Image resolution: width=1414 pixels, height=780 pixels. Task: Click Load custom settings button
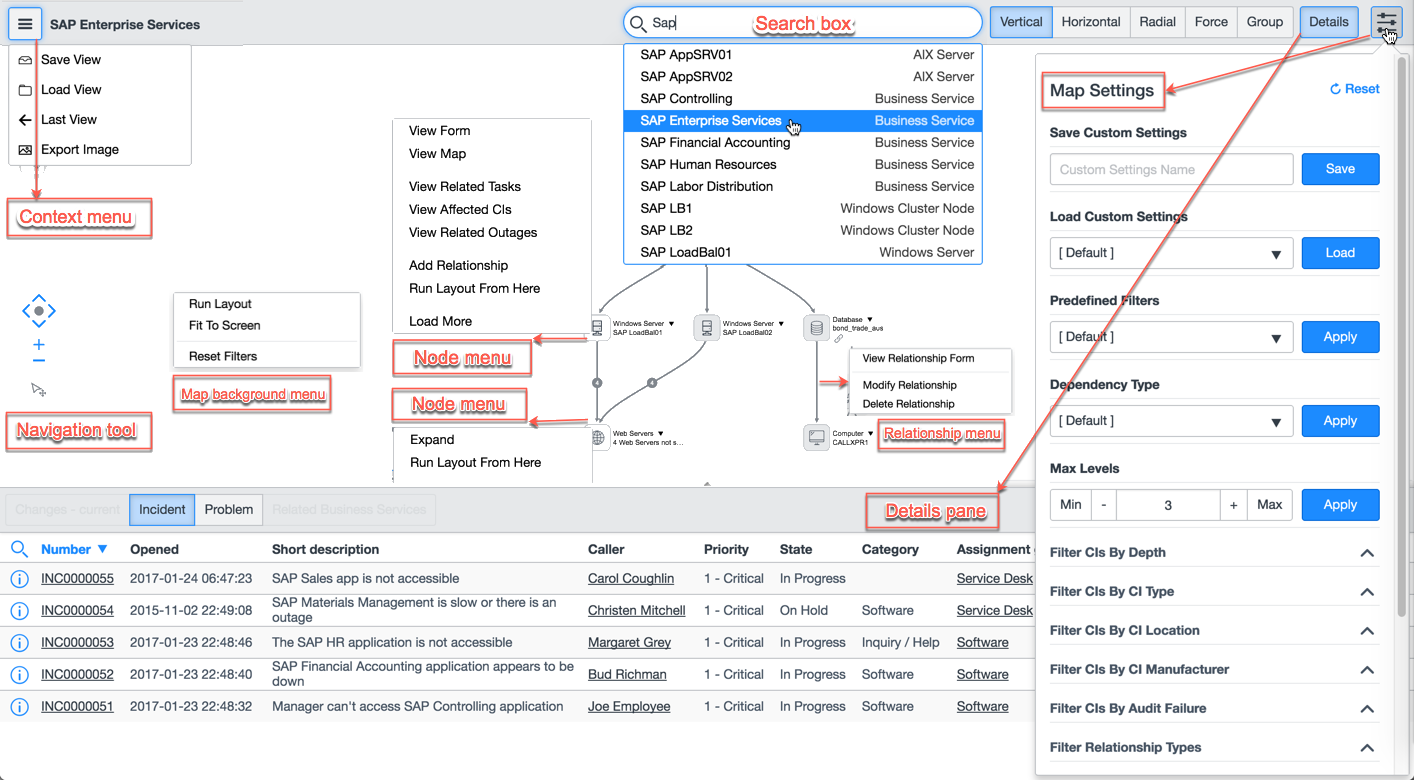(1340, 253)
